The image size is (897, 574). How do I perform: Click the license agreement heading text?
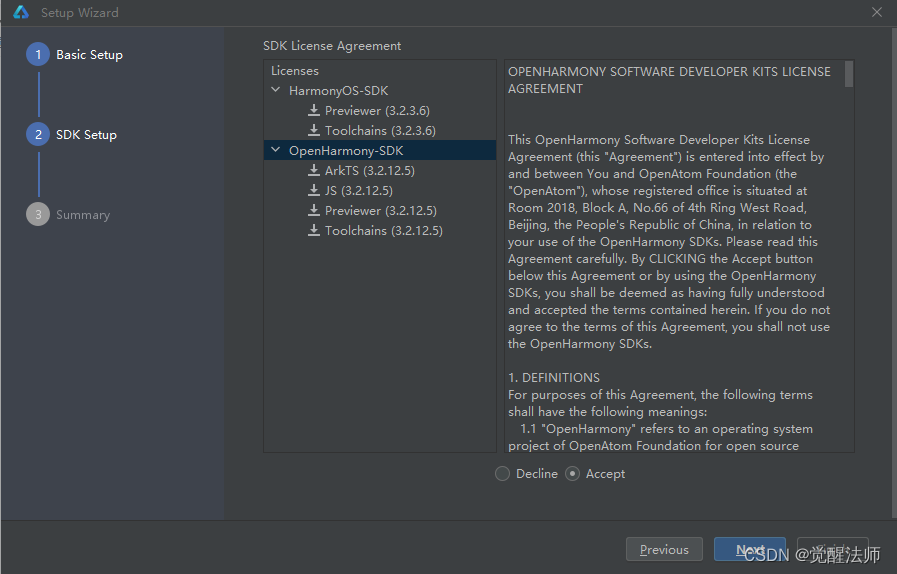click(669, 80)
